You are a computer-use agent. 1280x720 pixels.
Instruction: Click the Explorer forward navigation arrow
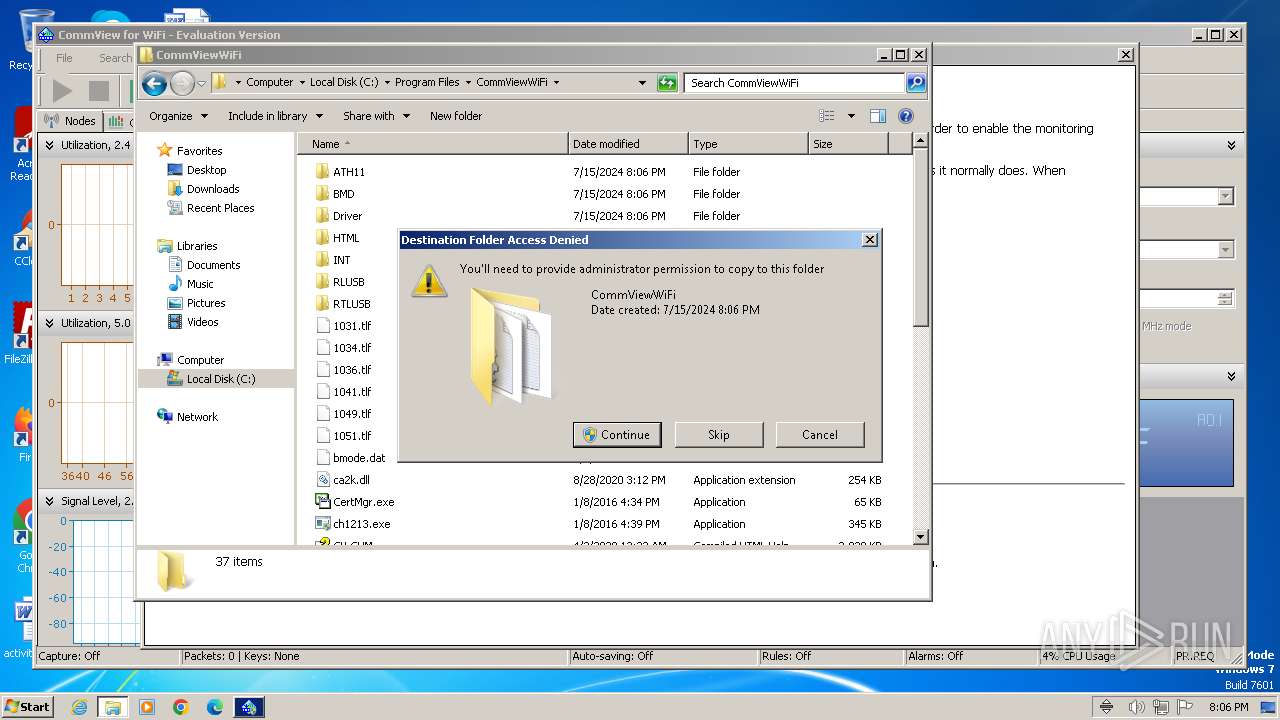tap(182, 83)
